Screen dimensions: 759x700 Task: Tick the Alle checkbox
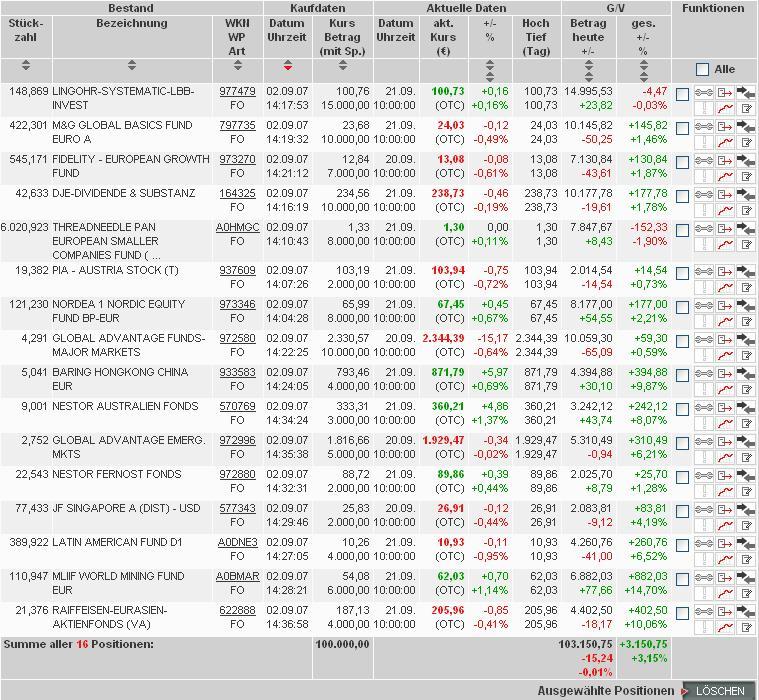(702, 70)
